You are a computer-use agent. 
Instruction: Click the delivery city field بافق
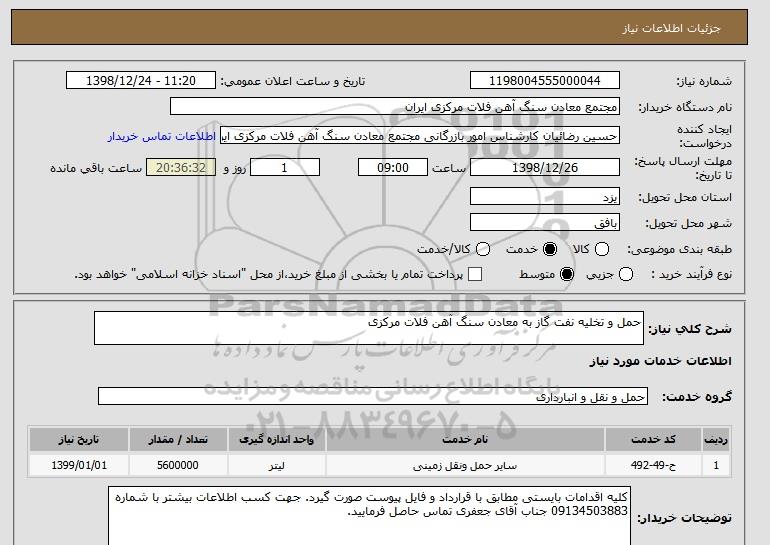pos(545,222)
